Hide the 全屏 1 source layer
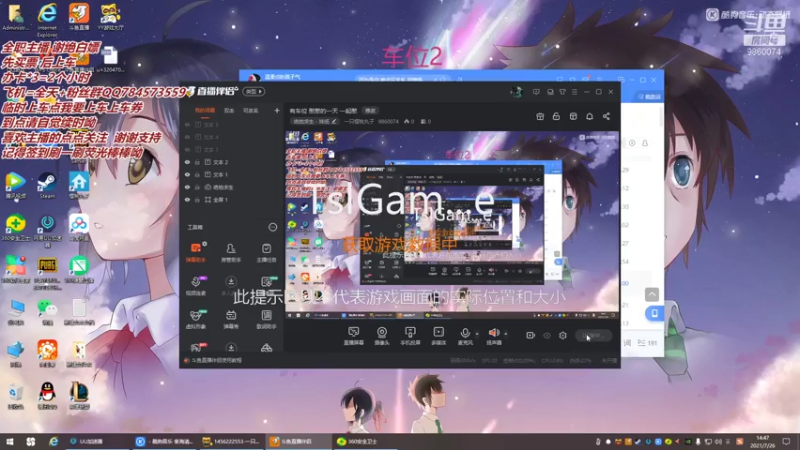Screen dimensions: 800x450 [187, 200]
